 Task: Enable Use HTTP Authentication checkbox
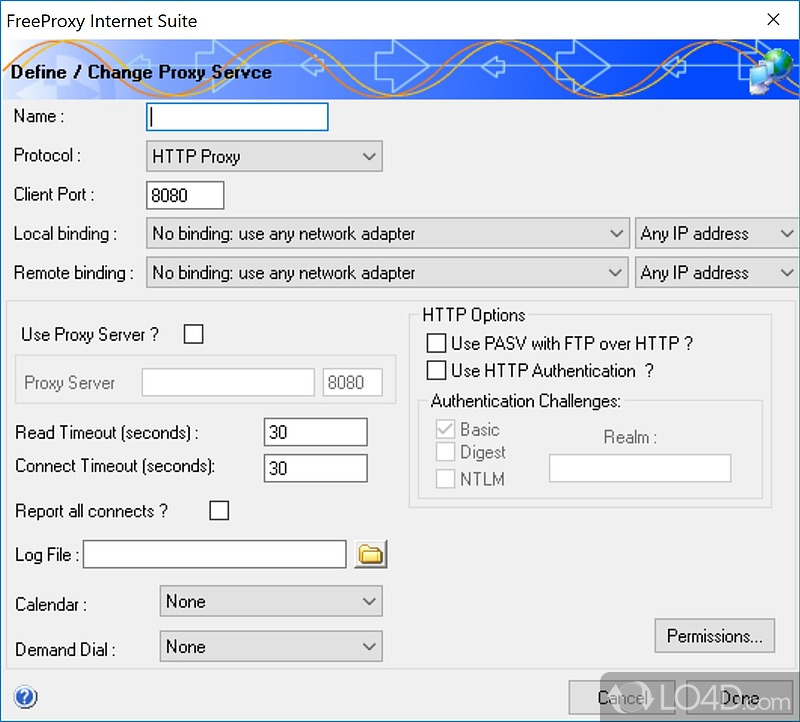point(436,370)
